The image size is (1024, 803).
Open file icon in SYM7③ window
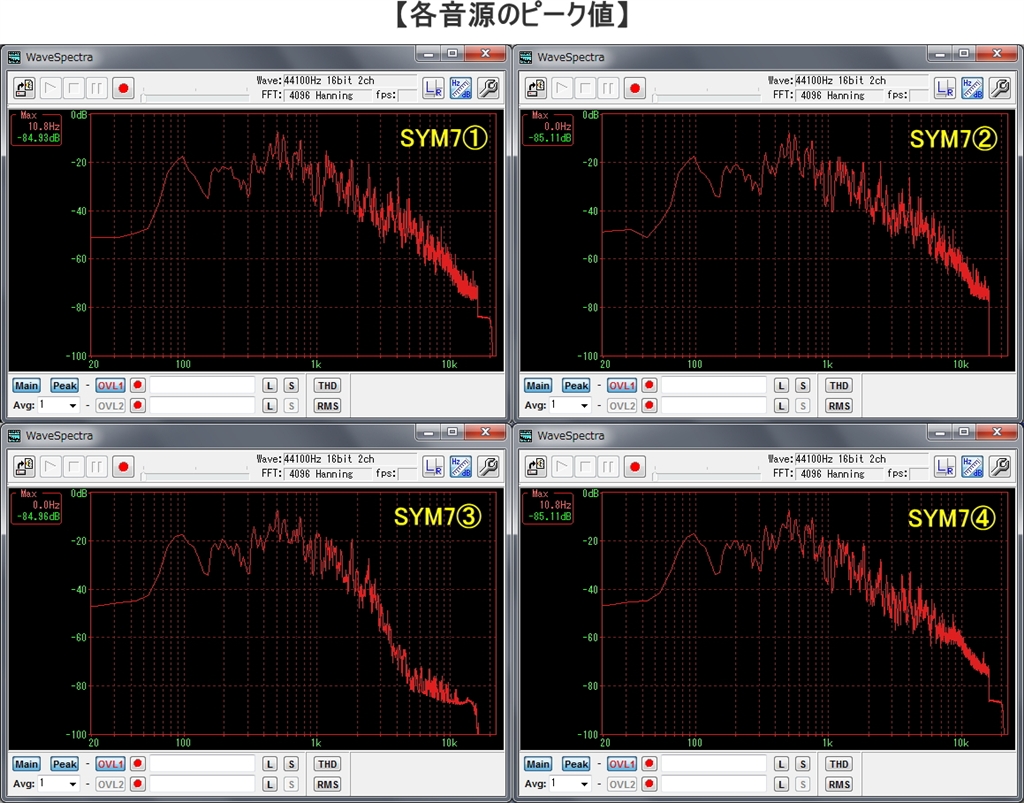click(x=24, y=467)
